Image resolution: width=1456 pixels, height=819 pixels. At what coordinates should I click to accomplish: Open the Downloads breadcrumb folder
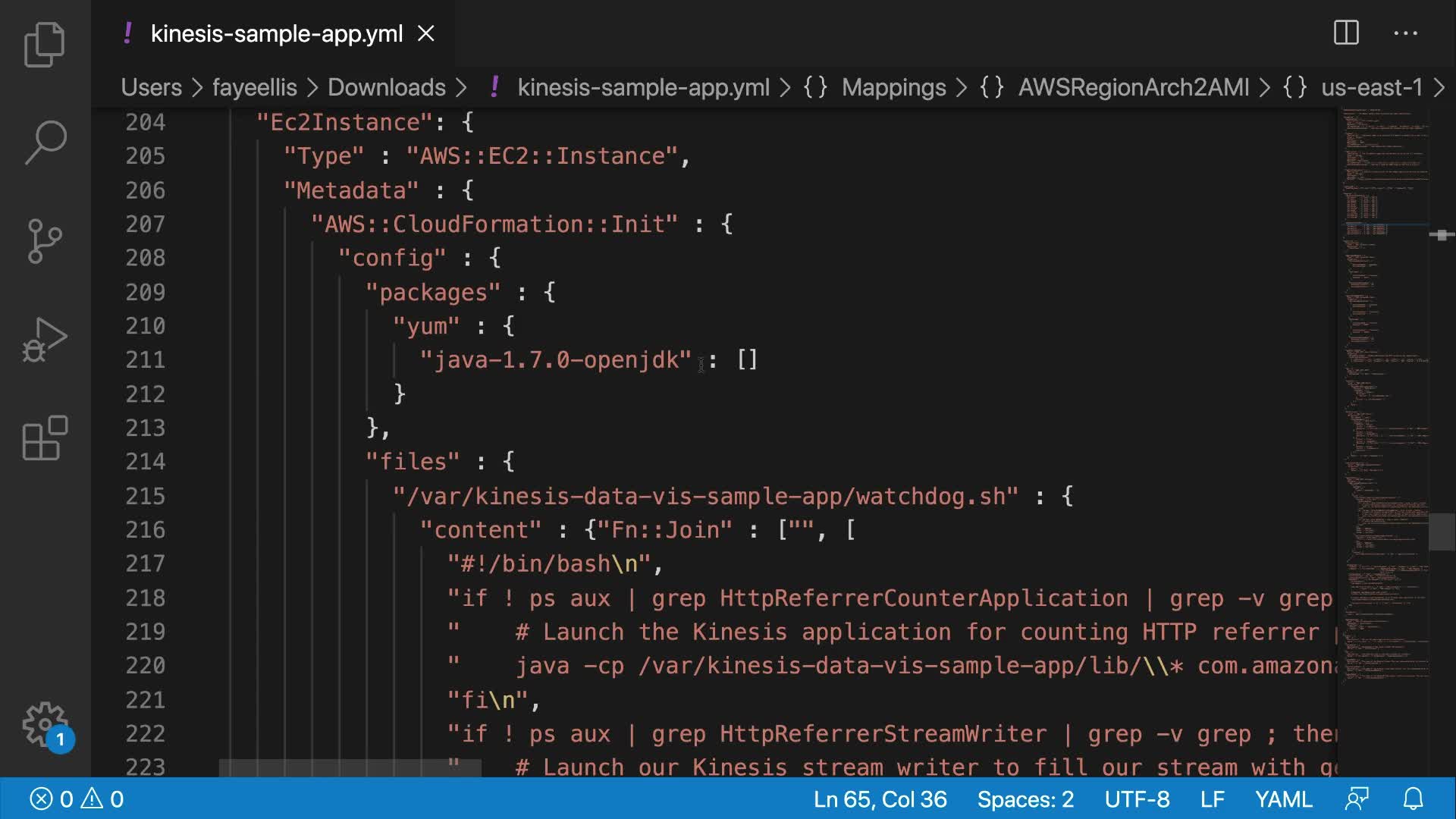pos(386,87)
